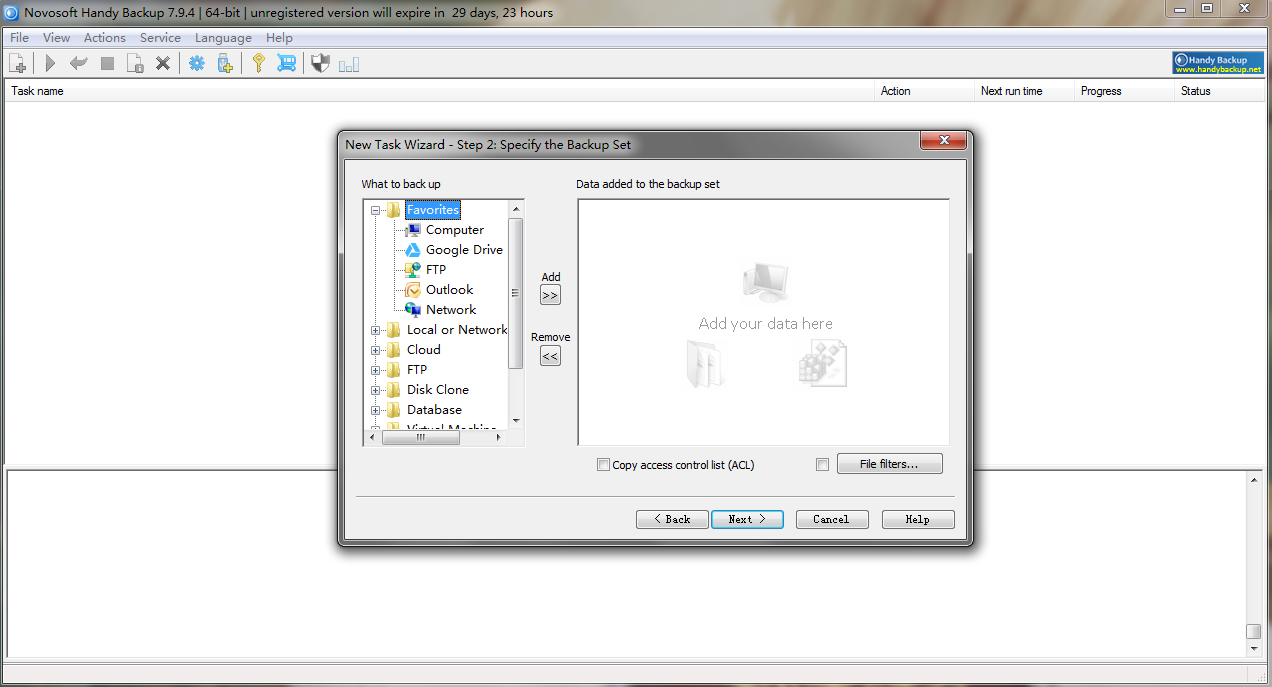The height and width of the screenshot is (687, 1272).
Task: Click the tree's vertical scrollbar thumb
Action: [516, 293]
